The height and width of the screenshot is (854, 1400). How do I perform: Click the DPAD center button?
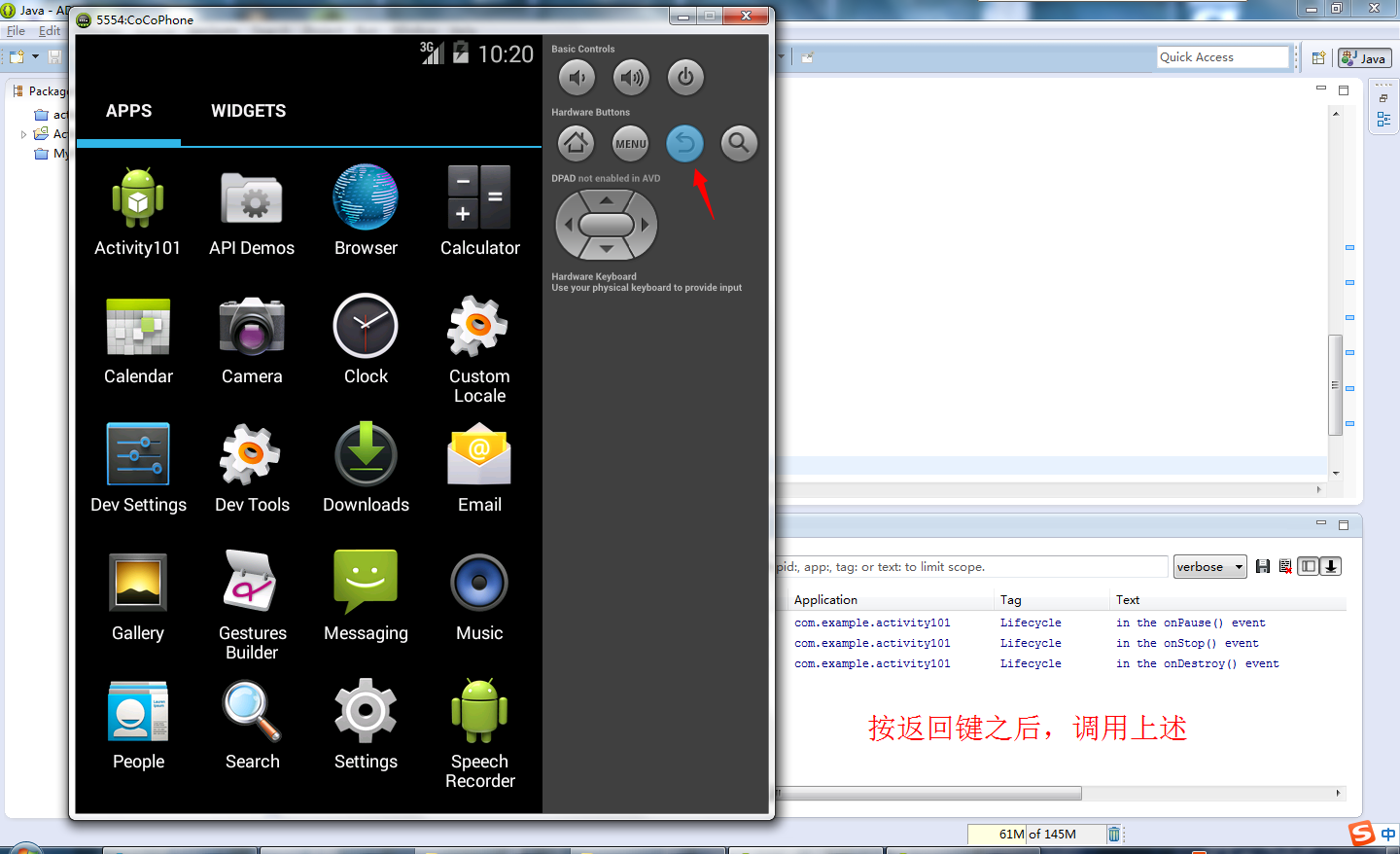(x=606, y=225)
